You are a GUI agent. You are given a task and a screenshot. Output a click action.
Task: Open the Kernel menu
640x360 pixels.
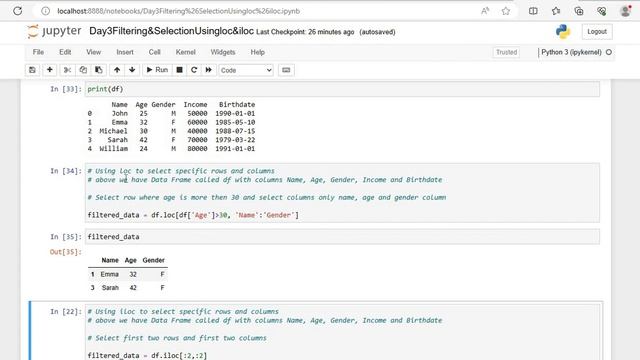click(x=186, y=52)
